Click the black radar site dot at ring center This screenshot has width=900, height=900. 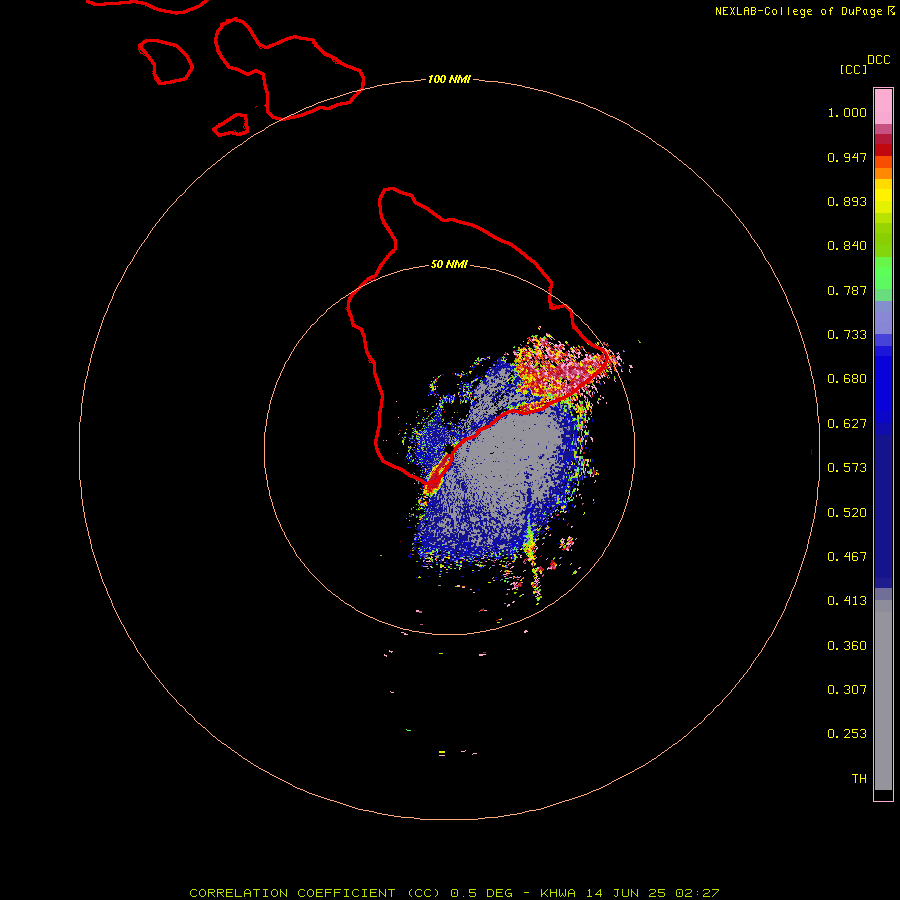coord(449,449)
